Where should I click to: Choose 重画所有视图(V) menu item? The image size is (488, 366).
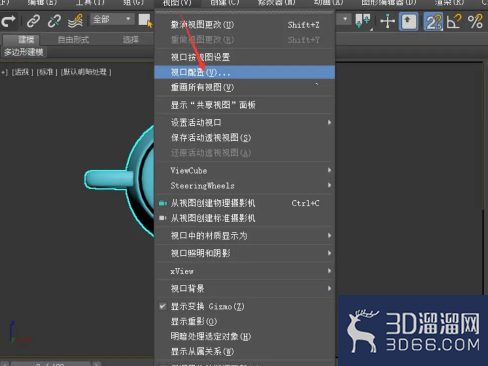(245, 87)
